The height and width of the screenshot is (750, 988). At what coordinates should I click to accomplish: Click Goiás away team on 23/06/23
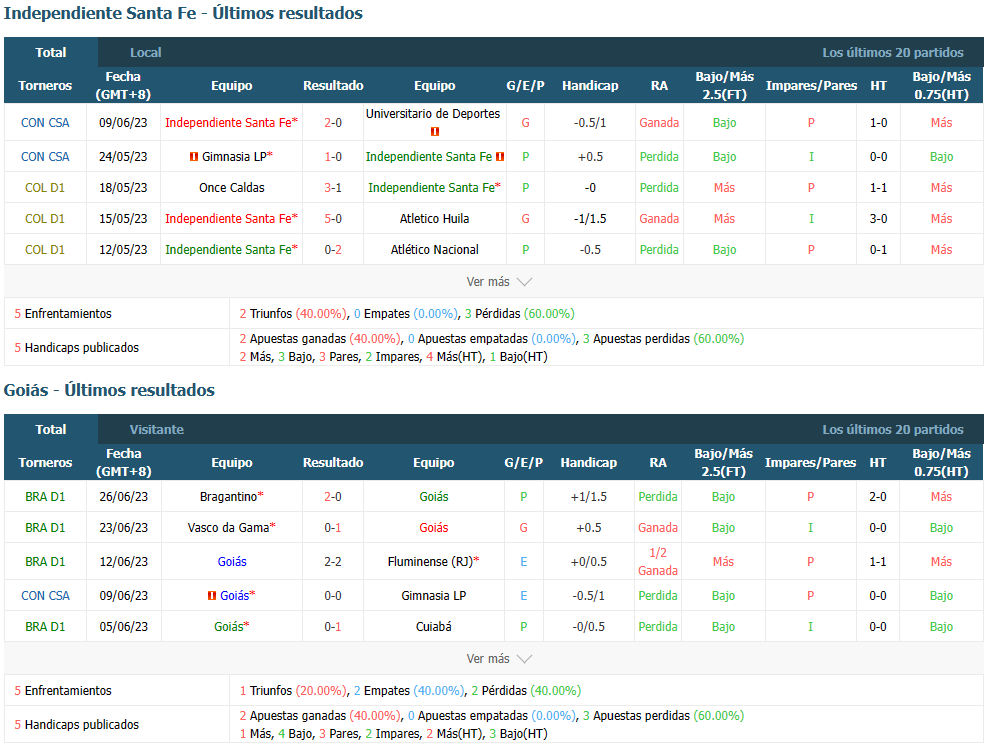point(434,528)
